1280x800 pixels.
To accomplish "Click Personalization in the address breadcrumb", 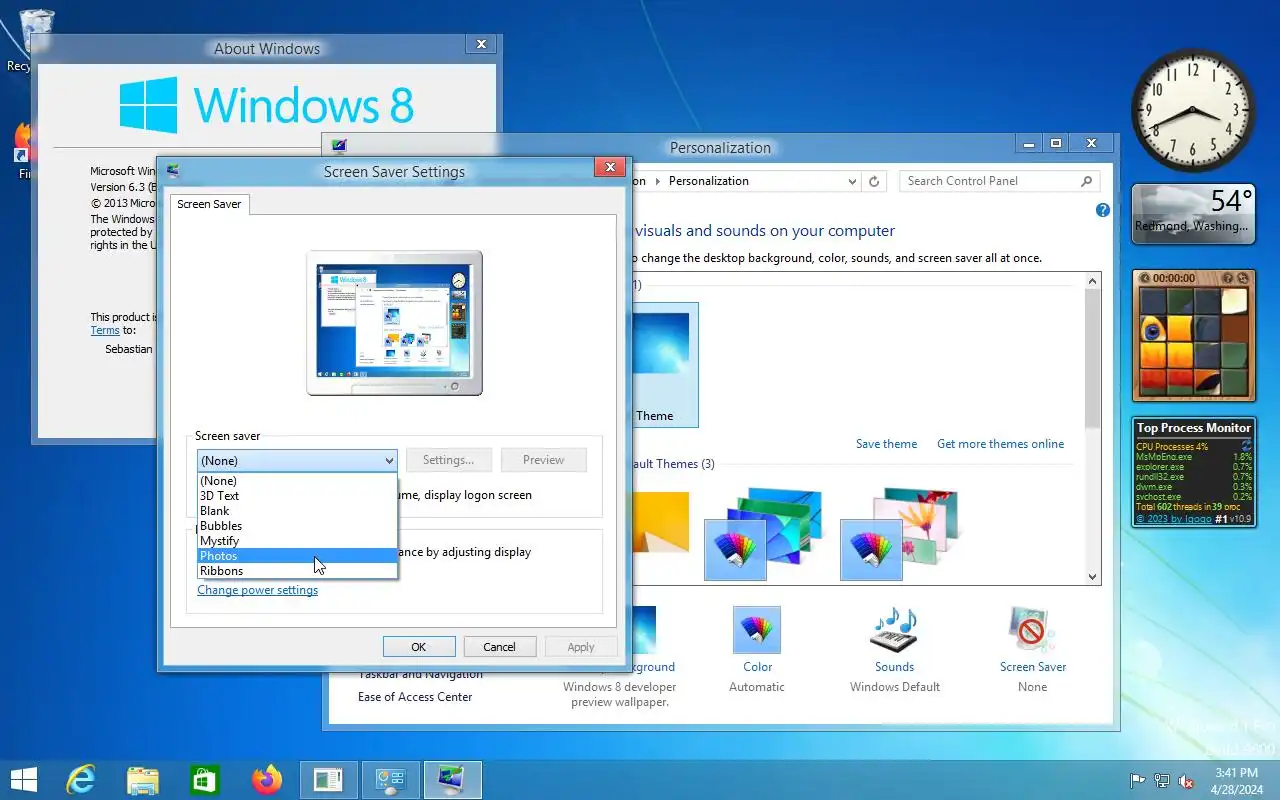I will [x=709, y=181].
